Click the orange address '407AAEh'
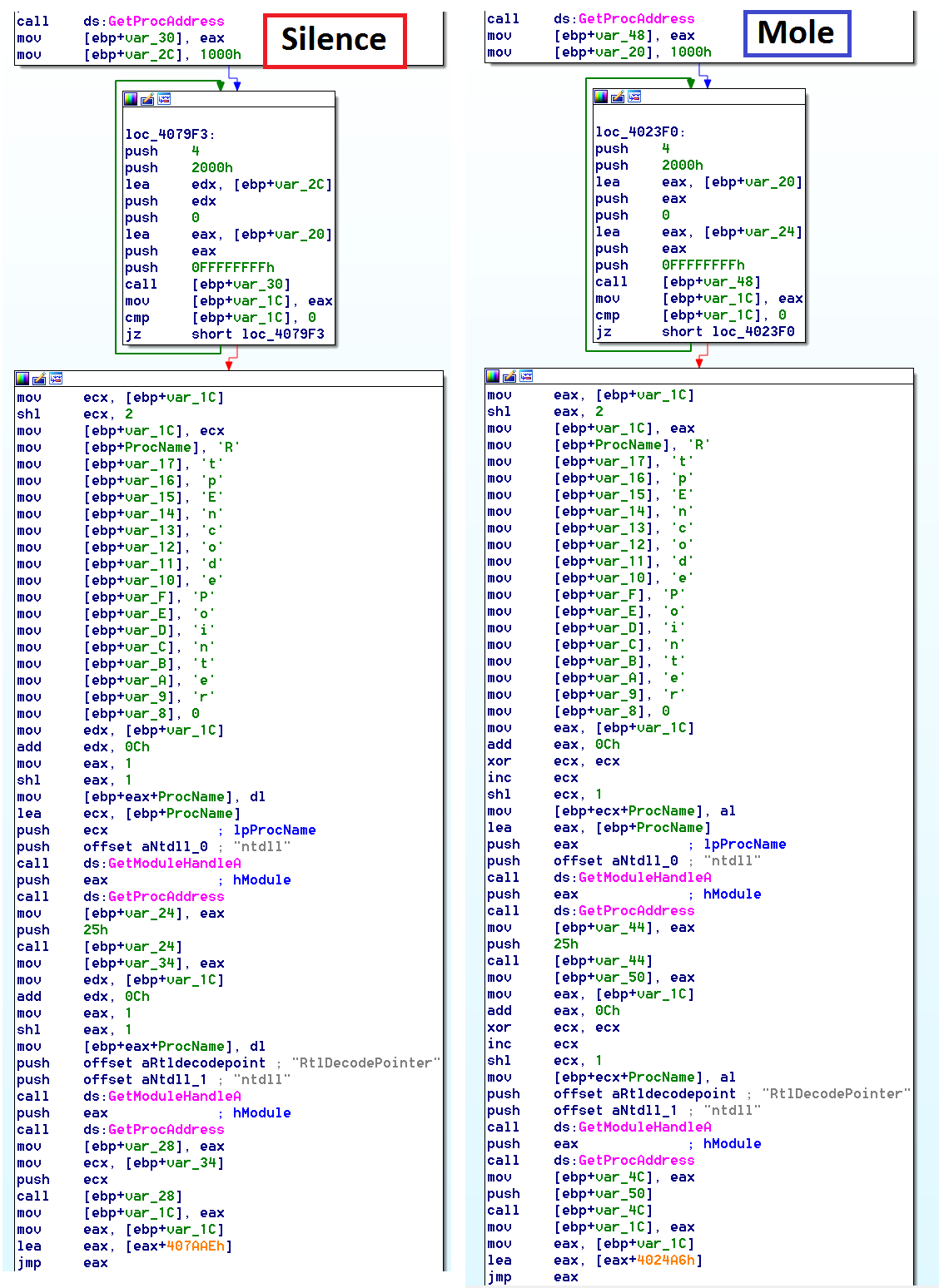The image size is (939, 1288). click(196, 1246)
